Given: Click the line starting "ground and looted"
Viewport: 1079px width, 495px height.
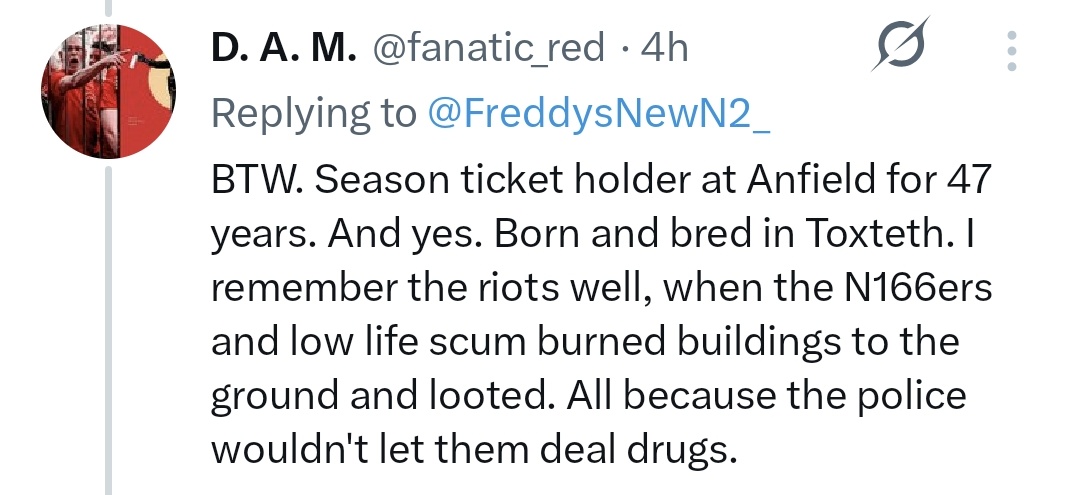Looking at the screenshot, I should [x=588, y=395].
